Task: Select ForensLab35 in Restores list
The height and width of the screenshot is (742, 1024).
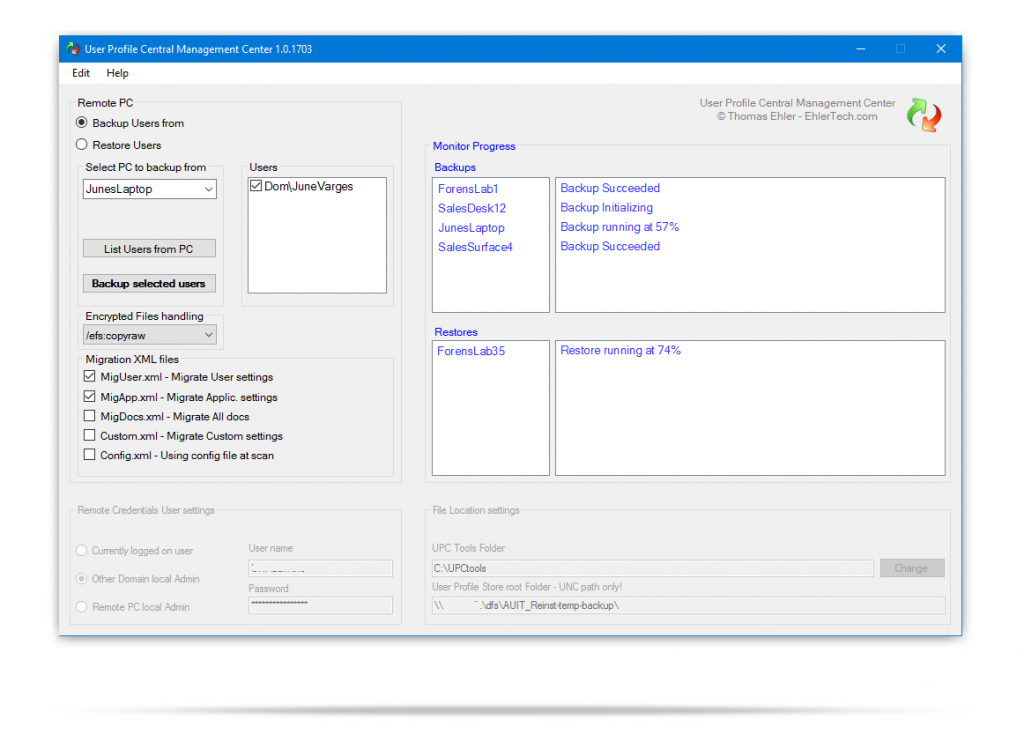Action: tap(471, 351)
